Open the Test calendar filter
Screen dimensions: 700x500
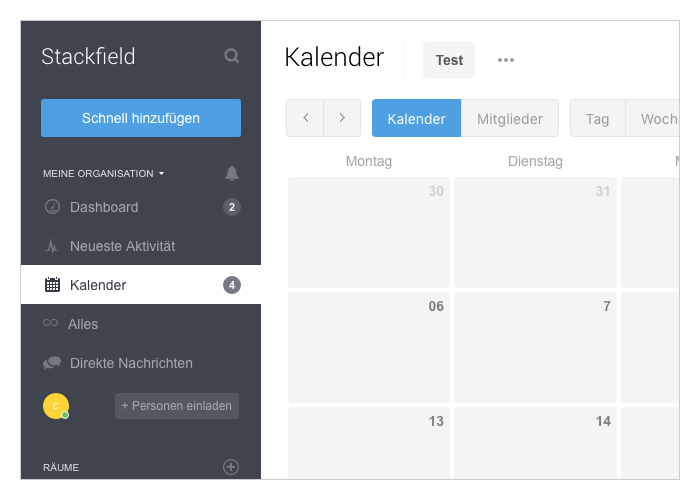pyautogui.click(x=449, y=60)
